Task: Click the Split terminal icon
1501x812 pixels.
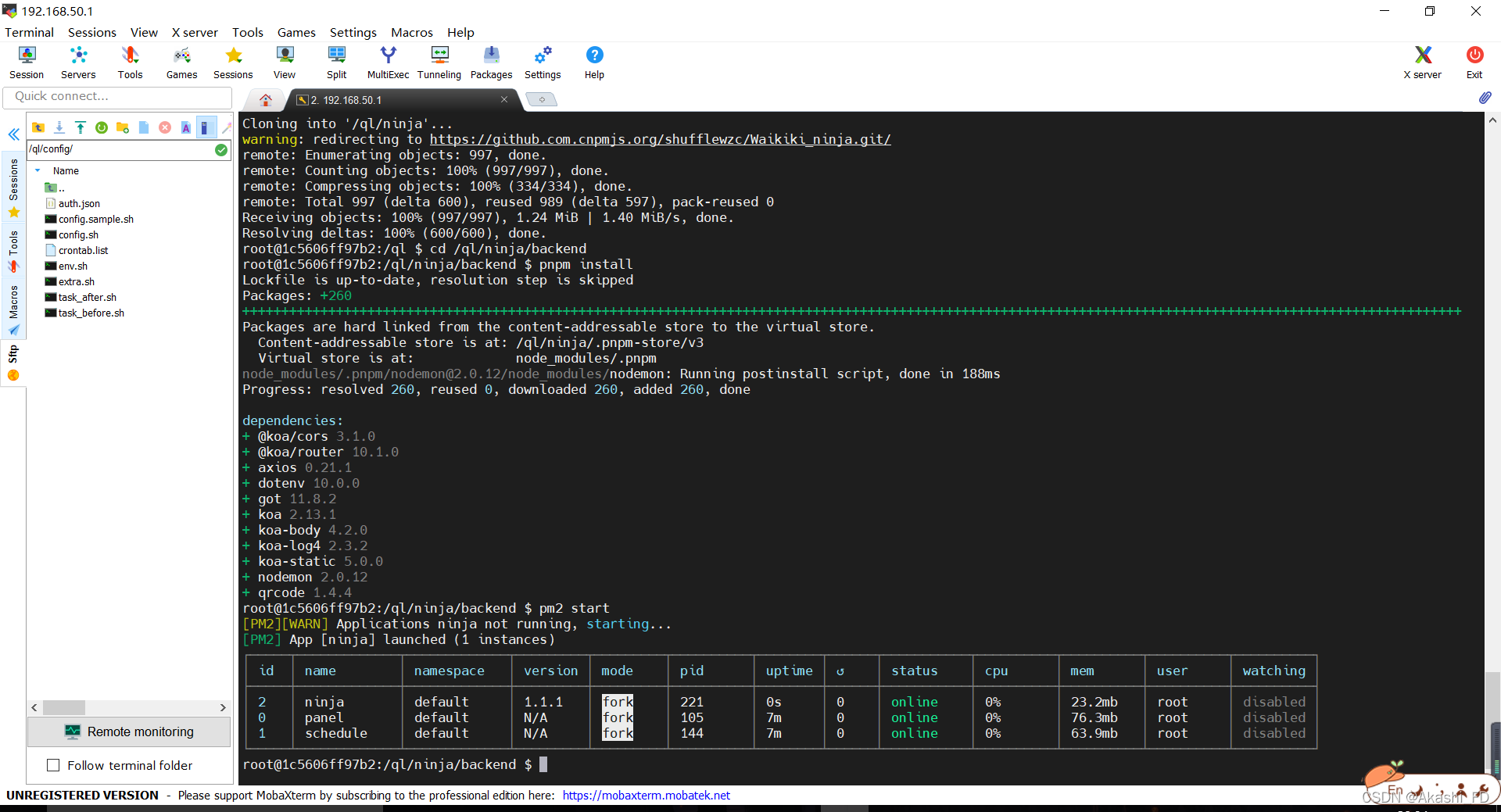Action: (336, 63)
